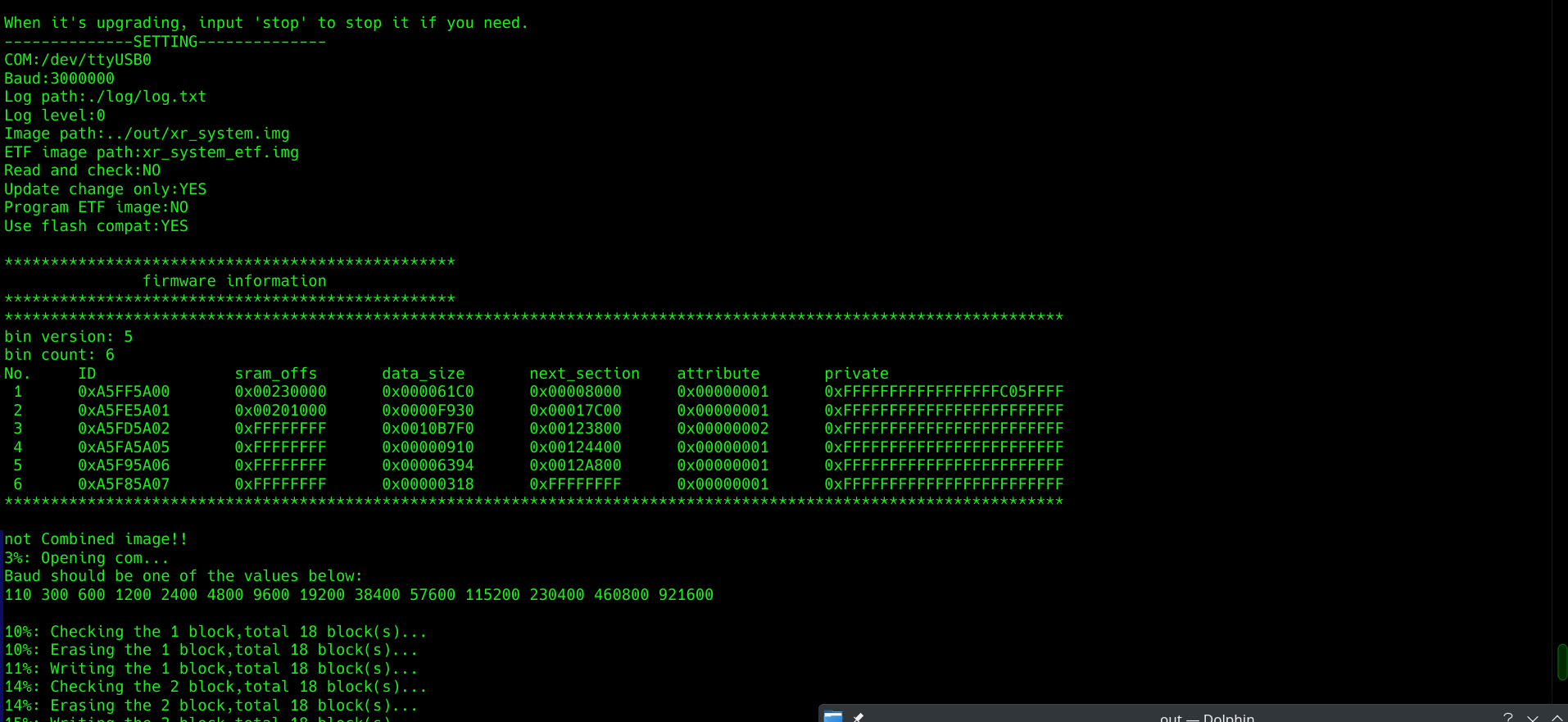This screenshot has width=1568, height=722.
Task: Select next_section value 0x0012A800
Action: [575, 465]
